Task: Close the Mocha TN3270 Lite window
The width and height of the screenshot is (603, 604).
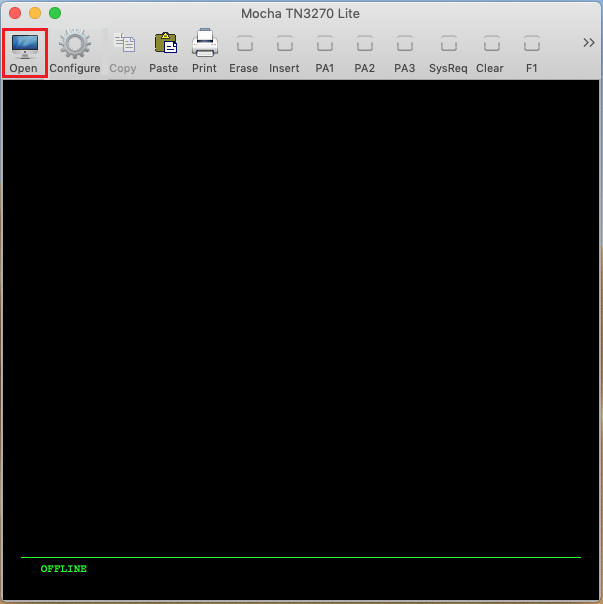Action: 15,13
